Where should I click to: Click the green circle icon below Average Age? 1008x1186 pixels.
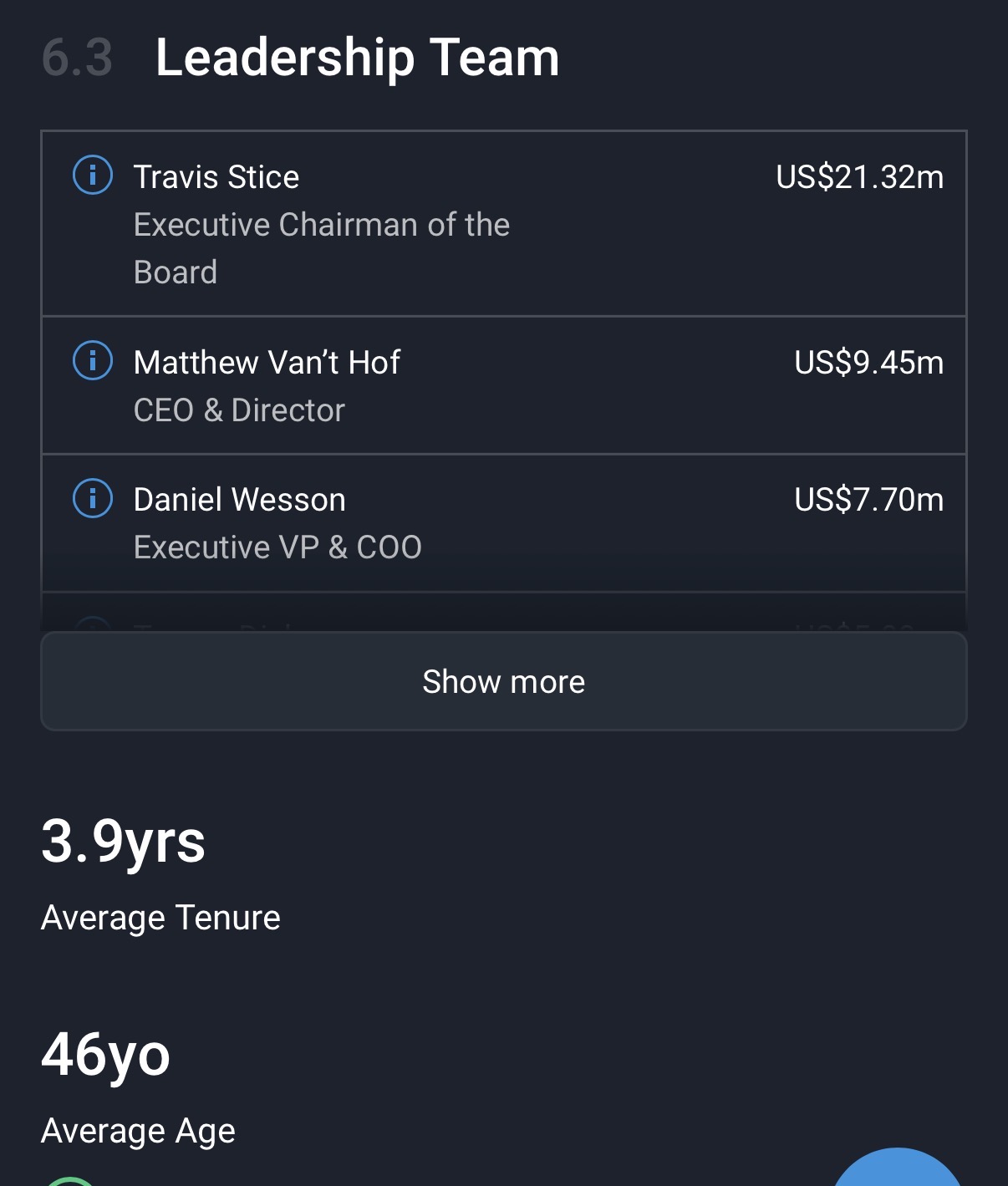tap(70, 1181)
